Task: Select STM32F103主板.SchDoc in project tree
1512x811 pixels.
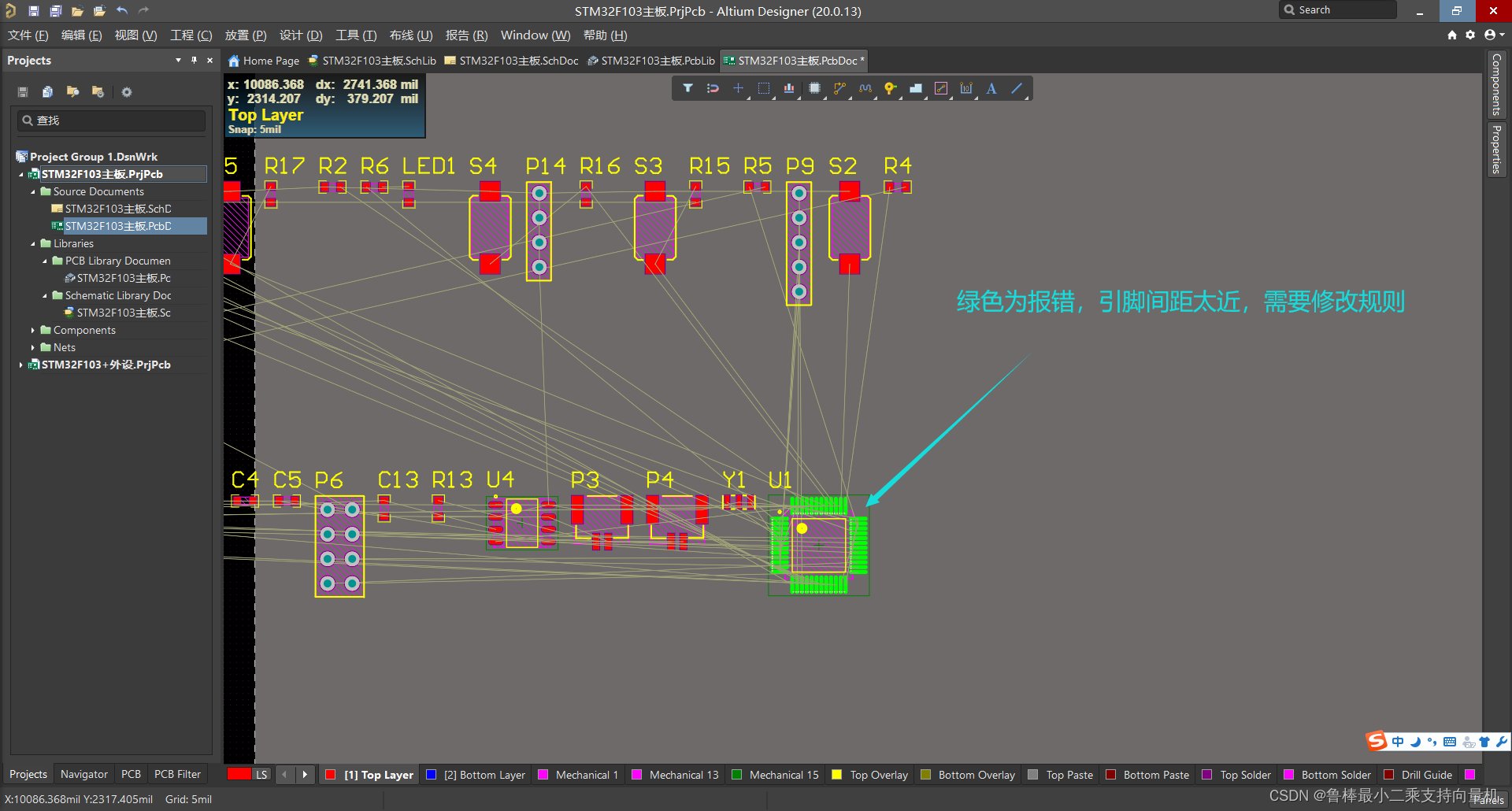Action: point(111,209)
